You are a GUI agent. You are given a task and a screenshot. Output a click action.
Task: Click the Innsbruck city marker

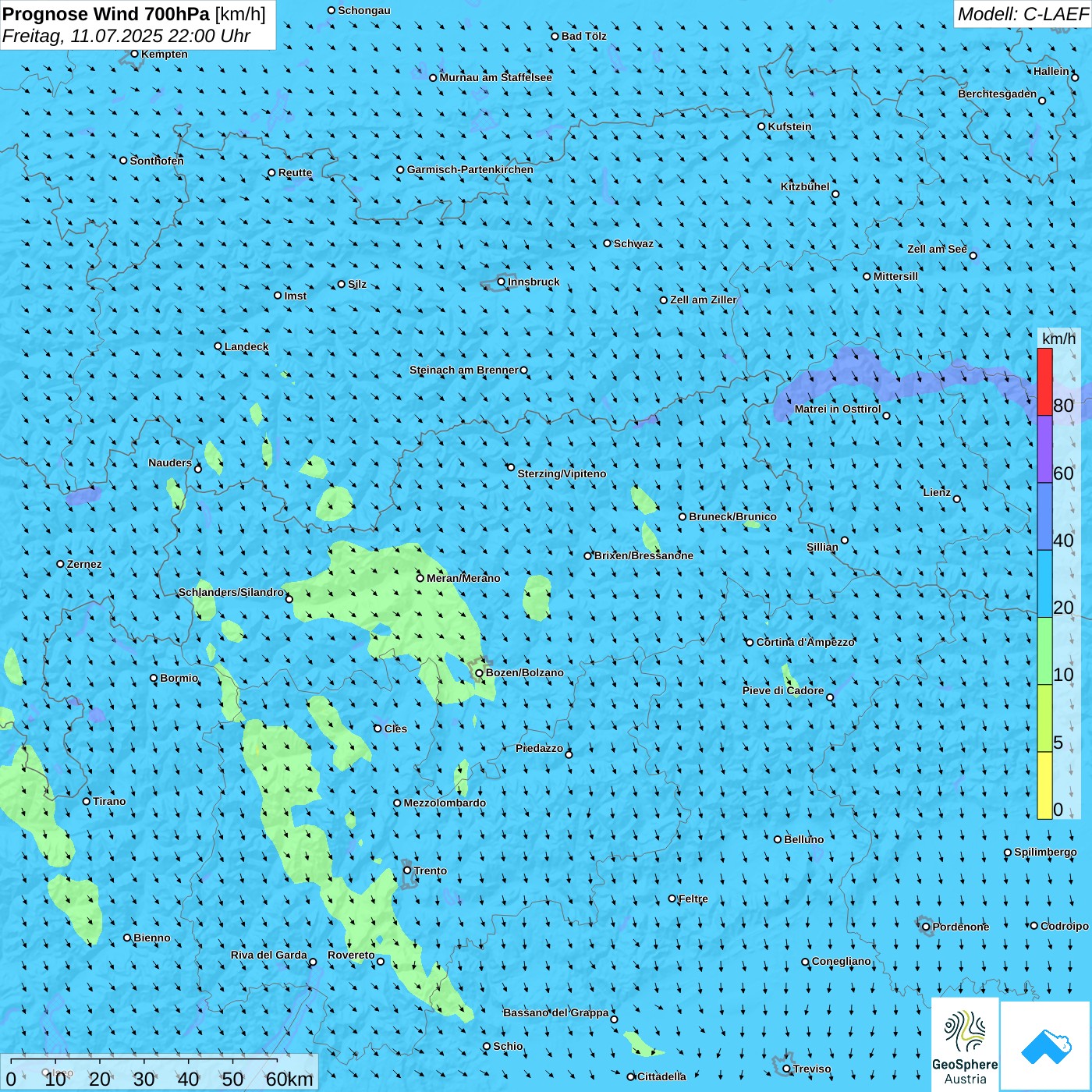(502, 282)
